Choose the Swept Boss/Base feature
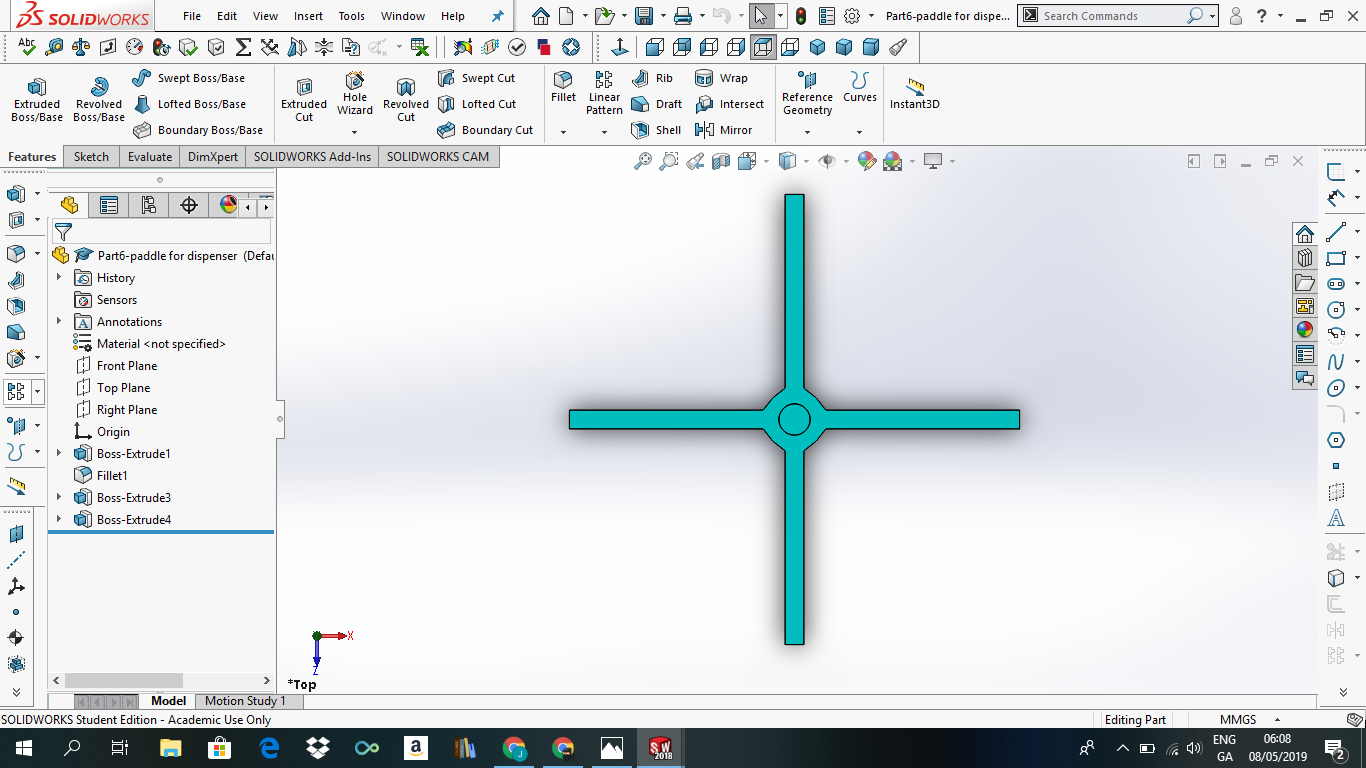Viewport: 1366px width, 768px height. coord(189,78)
